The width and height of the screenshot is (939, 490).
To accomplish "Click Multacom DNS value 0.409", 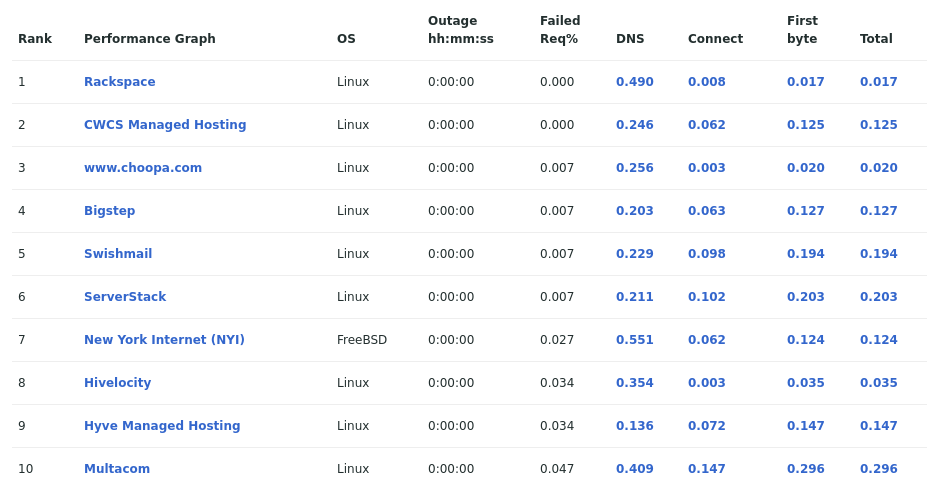I will coord(635,468).
